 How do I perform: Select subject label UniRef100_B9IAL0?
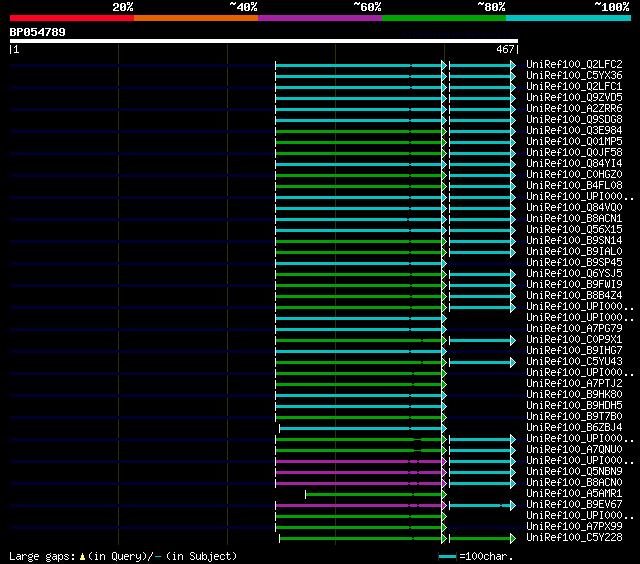[574, 252]
